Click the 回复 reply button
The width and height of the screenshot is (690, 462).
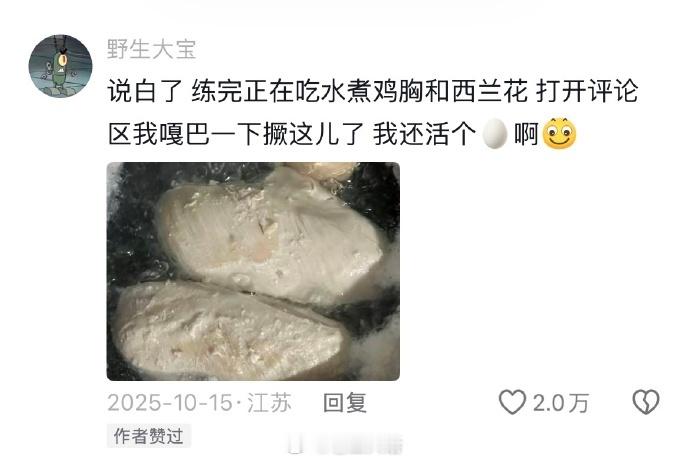(x=345, y=403)
